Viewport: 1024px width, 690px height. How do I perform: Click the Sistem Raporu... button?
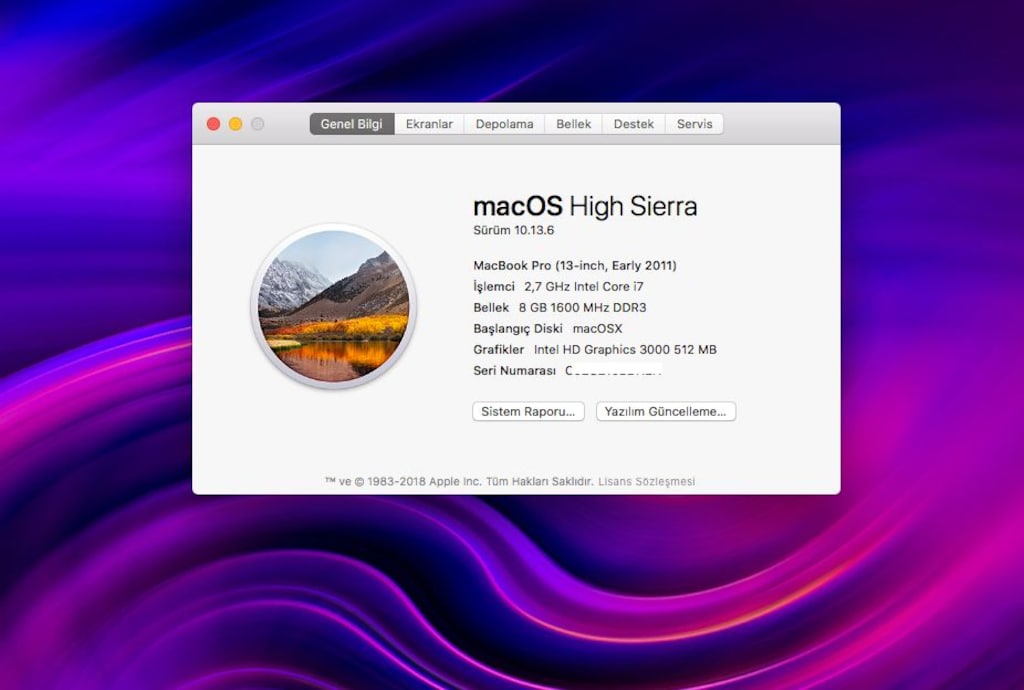[x=528, y=411]
